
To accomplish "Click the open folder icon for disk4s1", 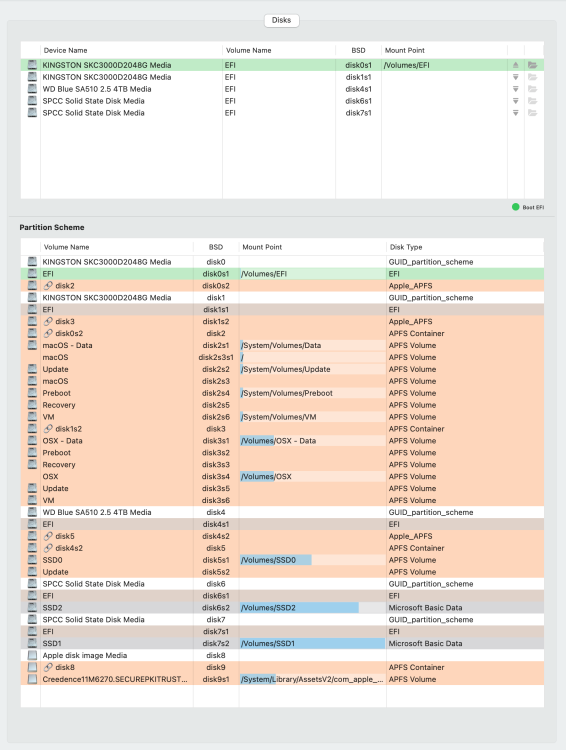I will pos(533,88).
